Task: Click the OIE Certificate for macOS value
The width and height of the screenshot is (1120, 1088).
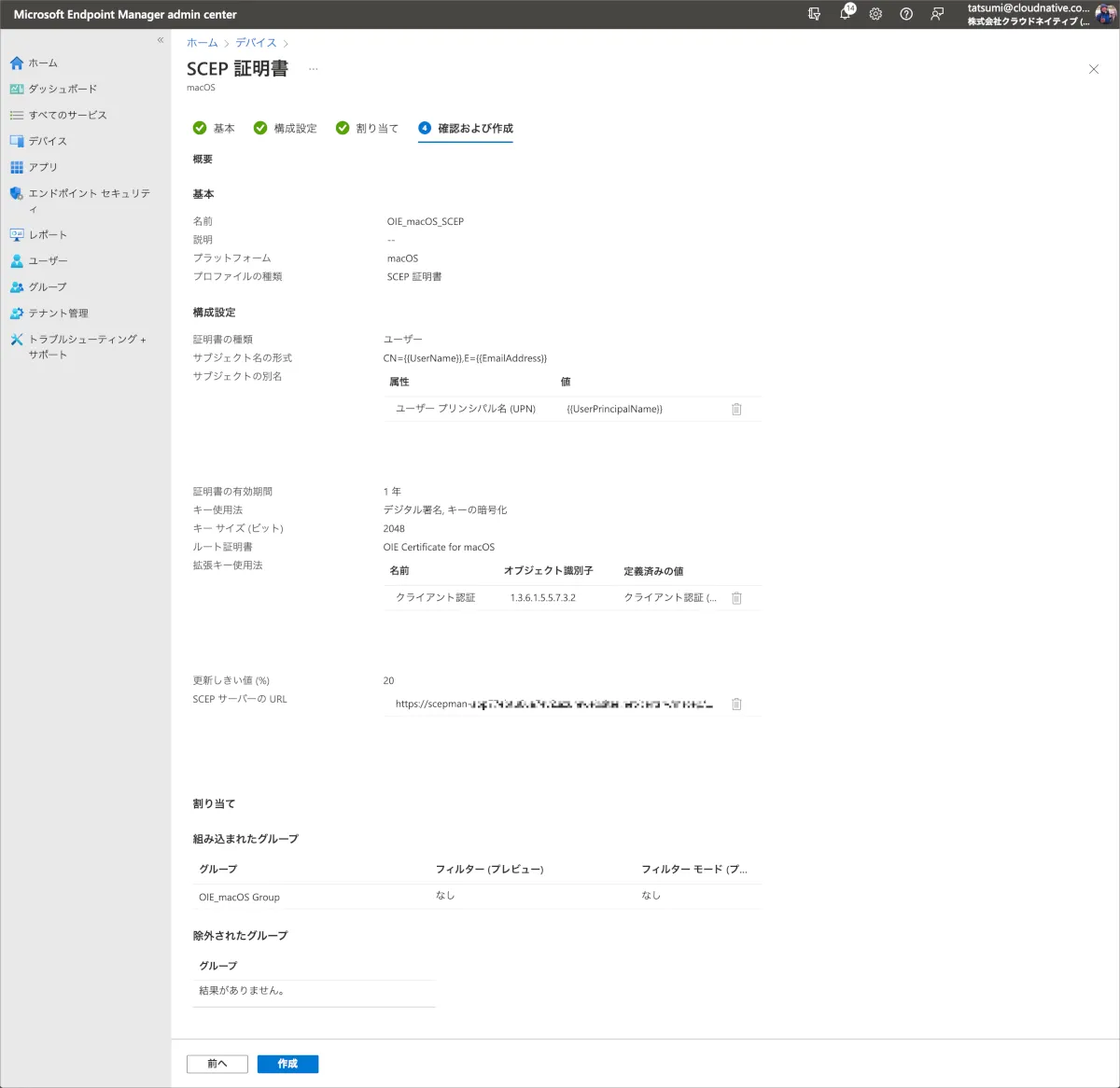Action: [x=439, y=547]
